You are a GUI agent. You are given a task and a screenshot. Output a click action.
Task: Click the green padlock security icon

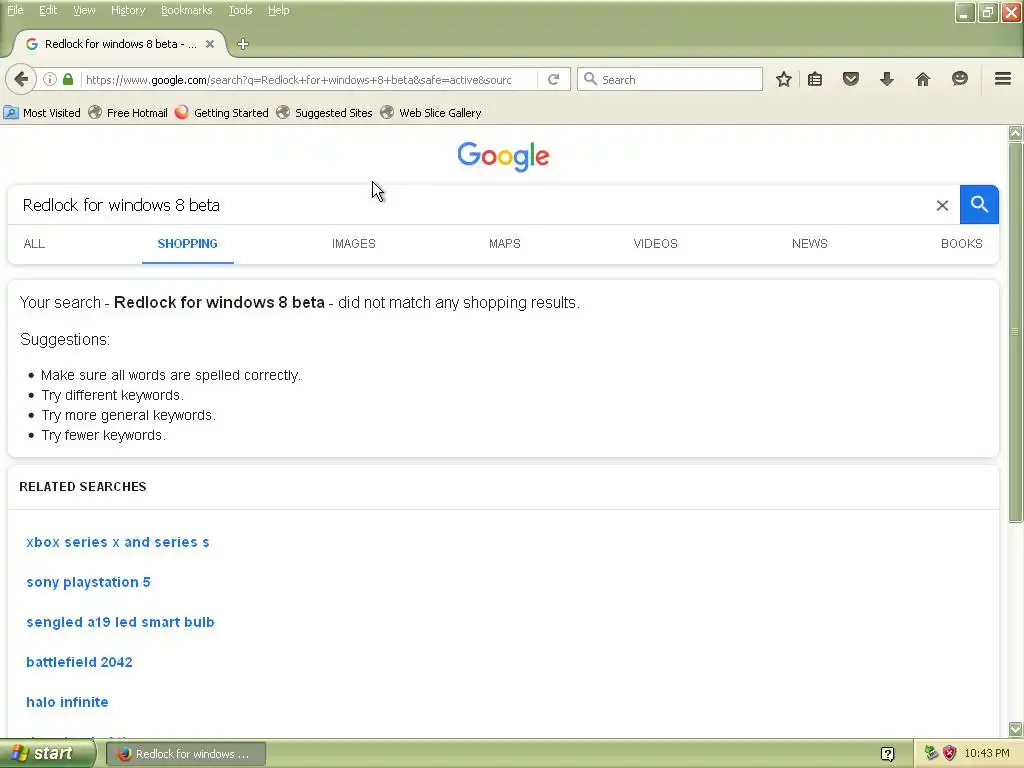pyautogui.click(x=68, y=80)
